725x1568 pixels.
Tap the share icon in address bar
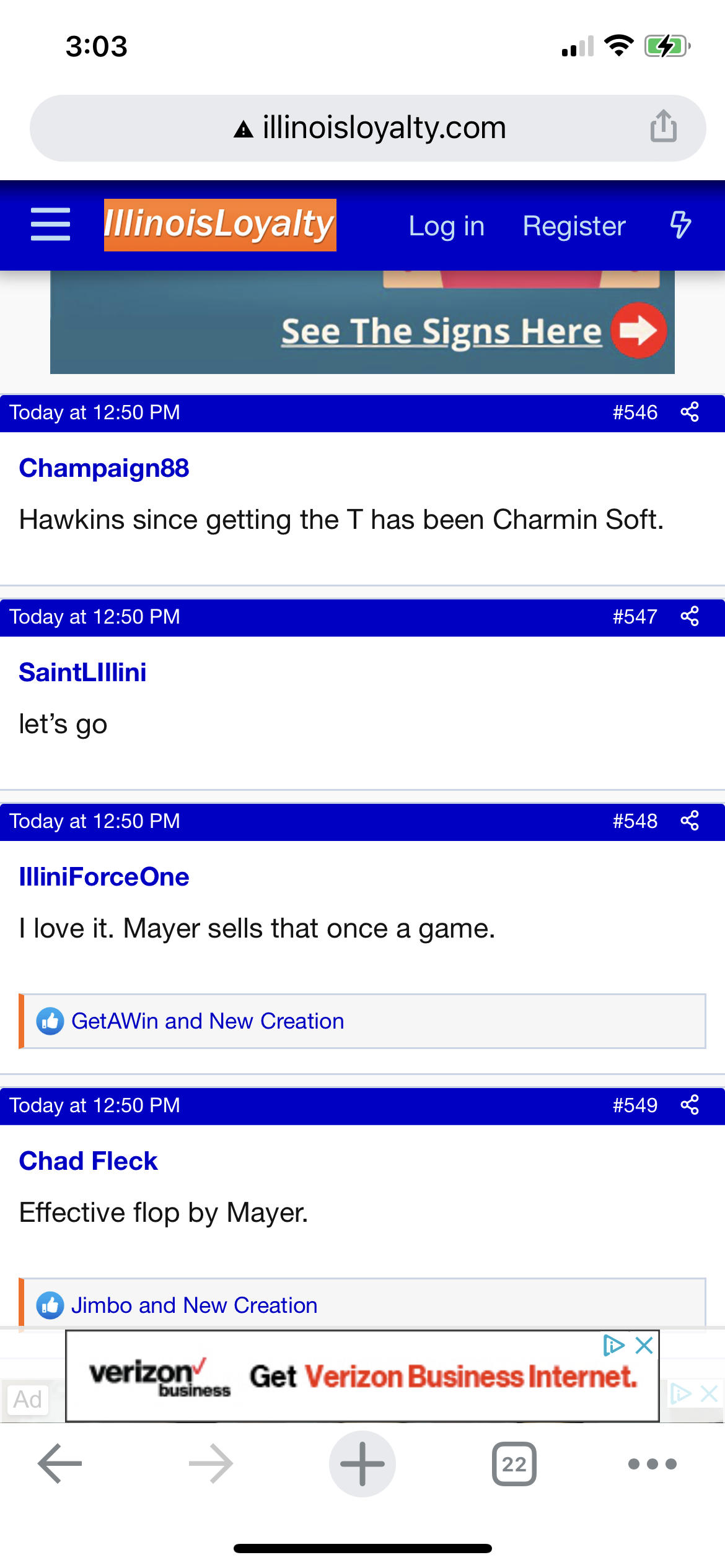click(663, 127)
